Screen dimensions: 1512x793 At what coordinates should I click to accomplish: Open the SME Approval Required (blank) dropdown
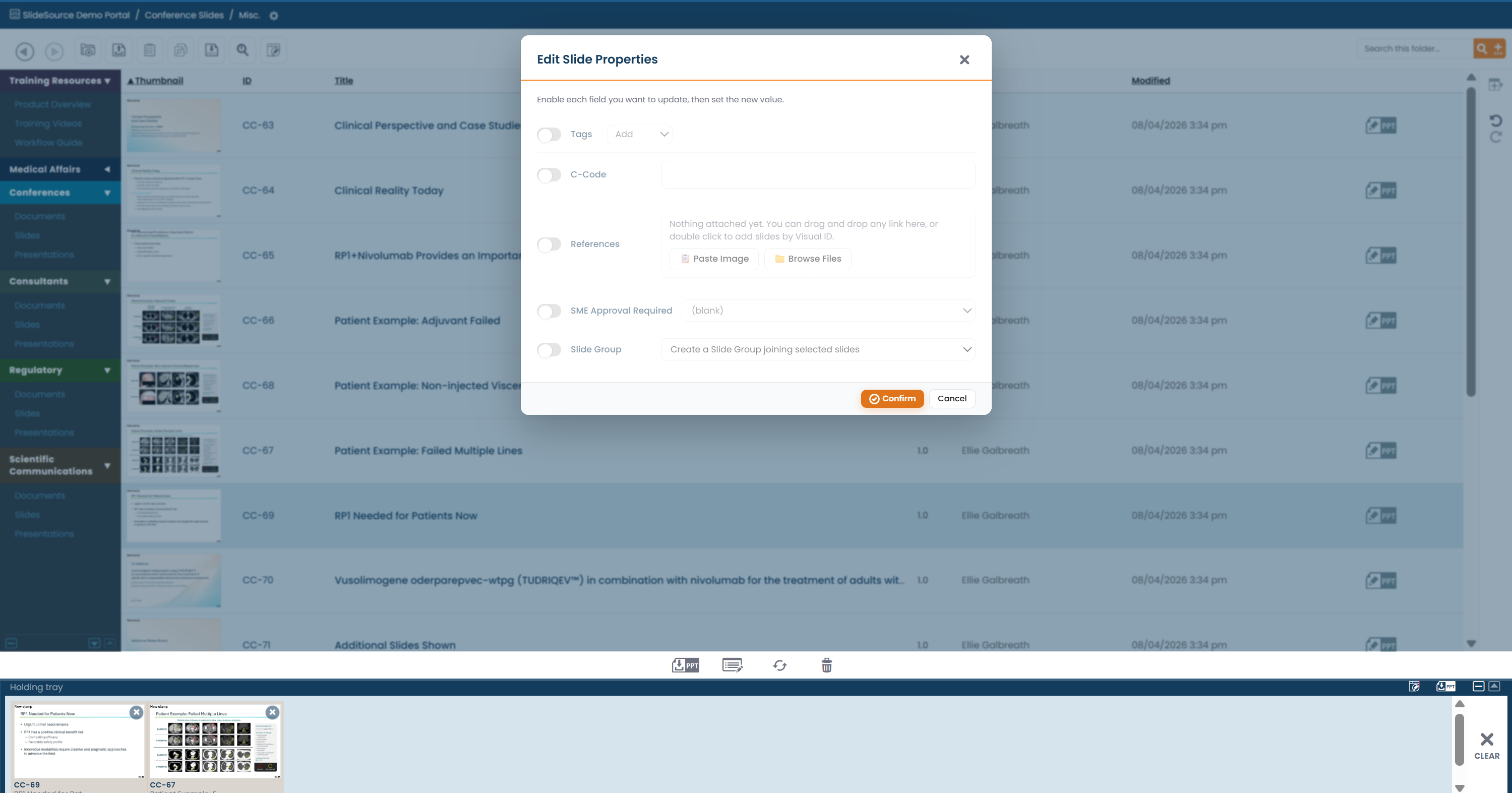click(x=828, y=311)
